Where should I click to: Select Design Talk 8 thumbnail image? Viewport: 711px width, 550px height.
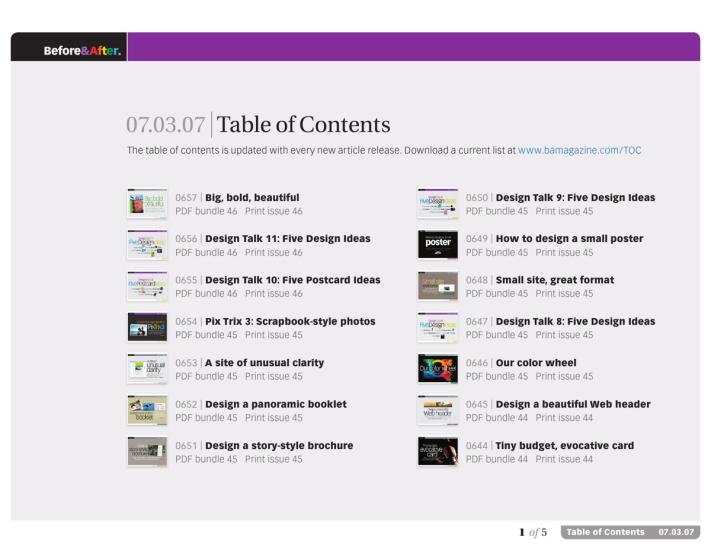click(437, 328)
